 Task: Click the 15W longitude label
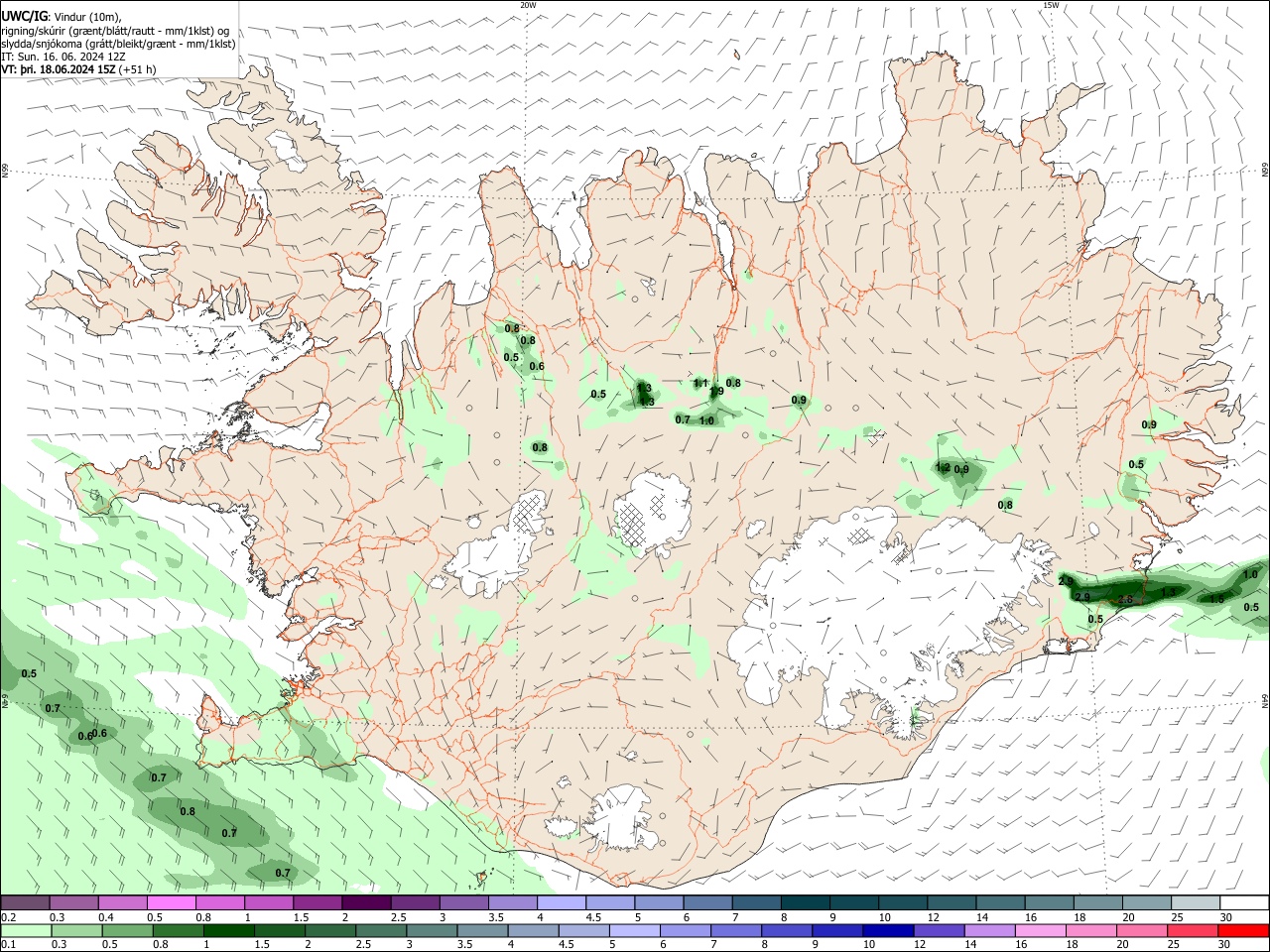pos(1051,5)
